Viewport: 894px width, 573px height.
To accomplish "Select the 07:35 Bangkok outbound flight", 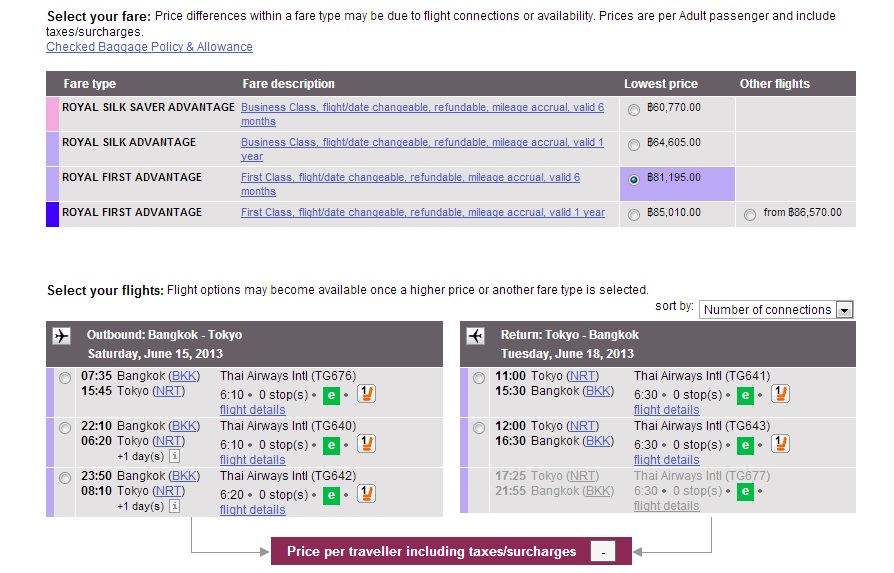I will point(65,378).
